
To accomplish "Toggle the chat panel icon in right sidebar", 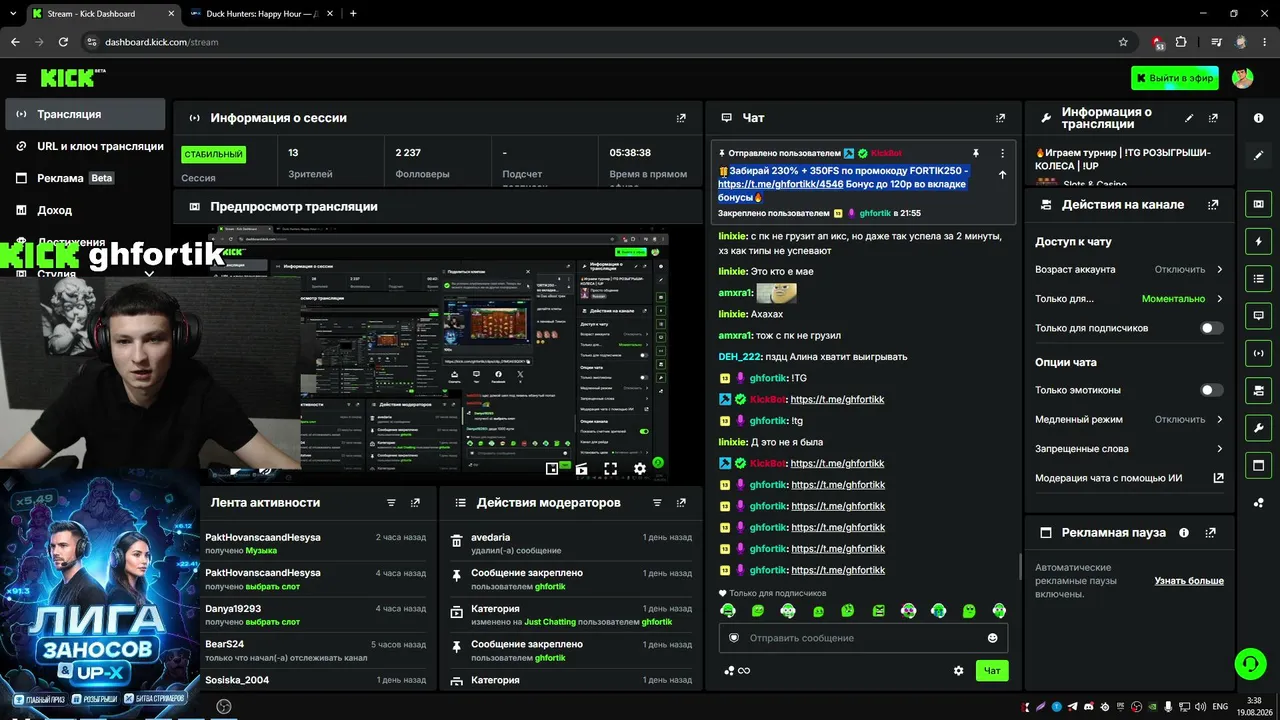I will (1258, 315).
